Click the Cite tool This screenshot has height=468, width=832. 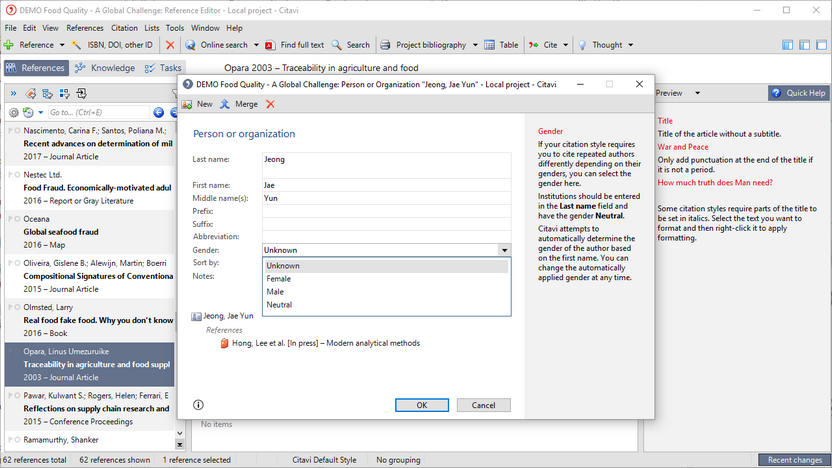coord(543,45)
